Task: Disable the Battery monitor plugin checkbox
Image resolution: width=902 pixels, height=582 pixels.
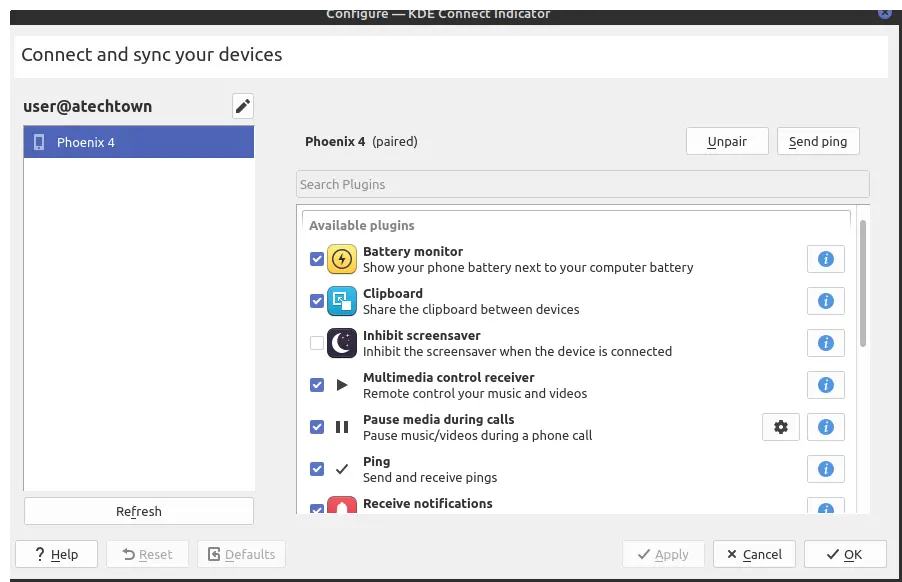Action: pos(317,259)
